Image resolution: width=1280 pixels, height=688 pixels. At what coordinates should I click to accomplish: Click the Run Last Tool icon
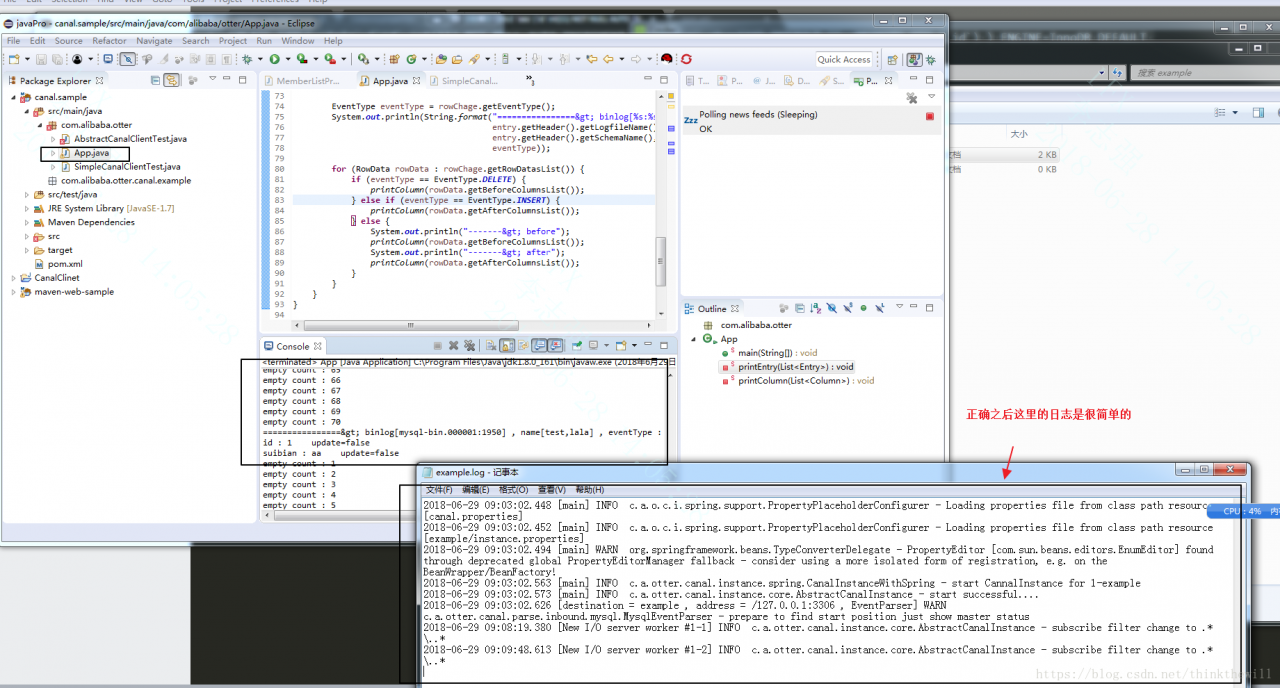(329, 60)
